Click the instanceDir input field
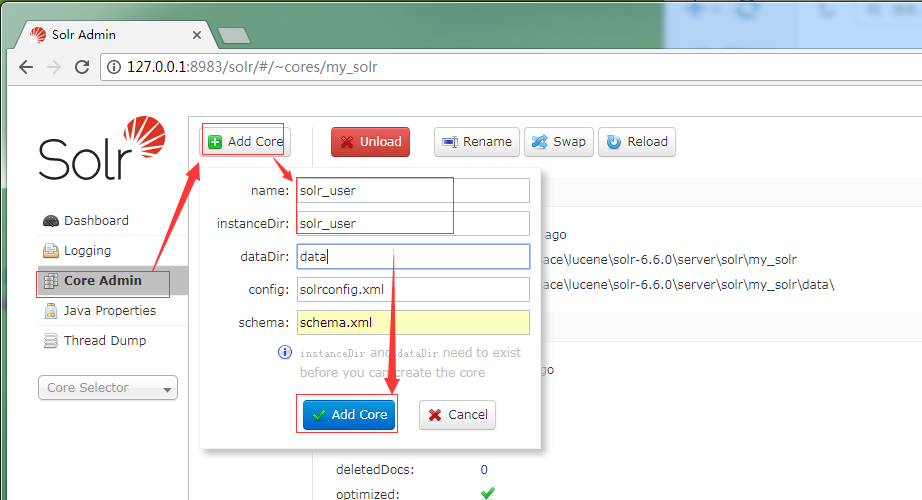Viewport: 922px width, 500px height. (413, 224)
